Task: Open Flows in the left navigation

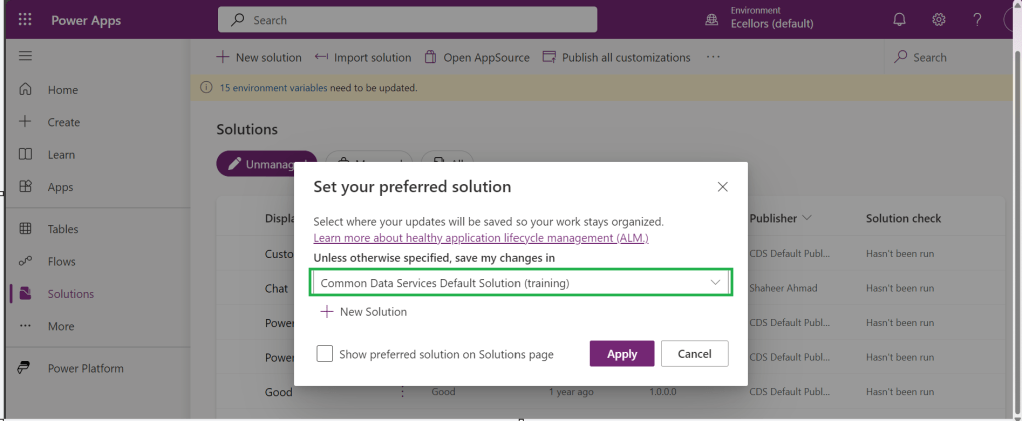Action: point(62,261)
